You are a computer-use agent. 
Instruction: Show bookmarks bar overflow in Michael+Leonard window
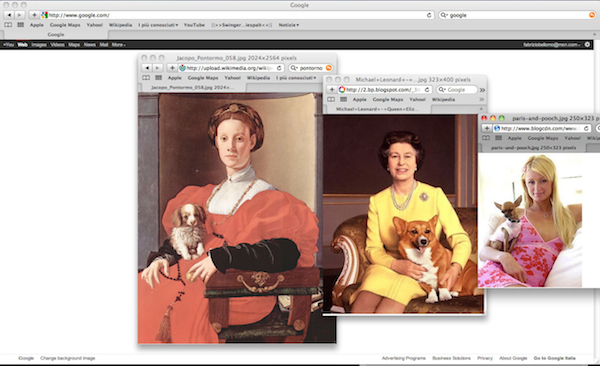point(482,99)
